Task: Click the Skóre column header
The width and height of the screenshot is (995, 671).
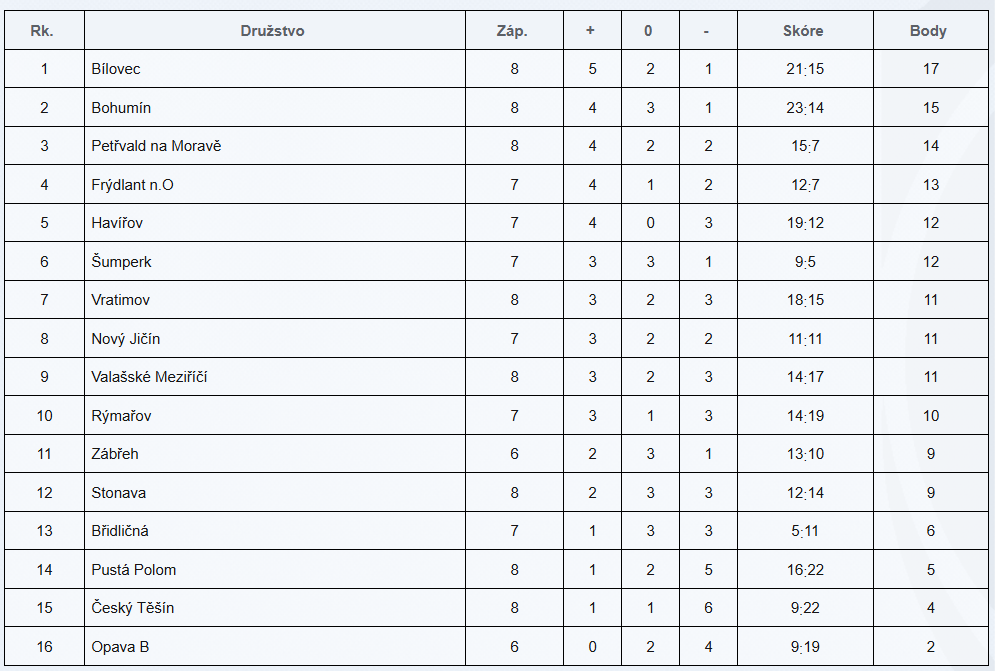Action: 803,31
